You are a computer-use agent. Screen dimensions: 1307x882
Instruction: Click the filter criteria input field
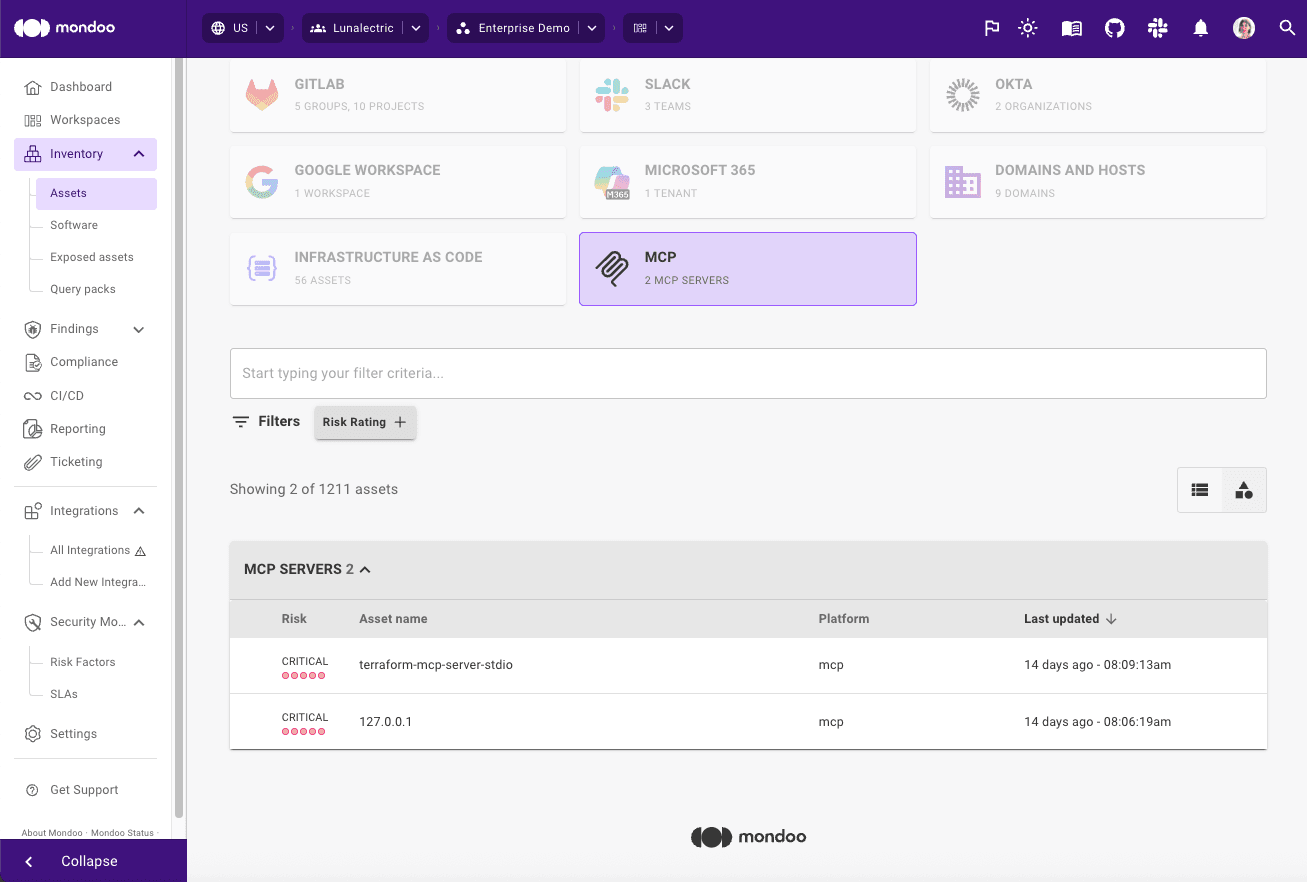pyautogui.click(x=748, y=373)
